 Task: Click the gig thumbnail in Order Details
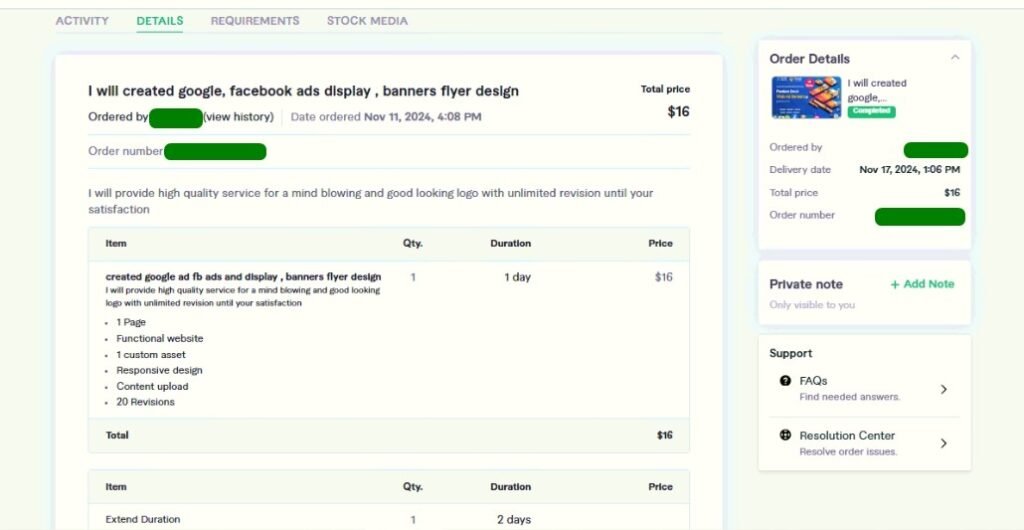[x=806, y=98]
